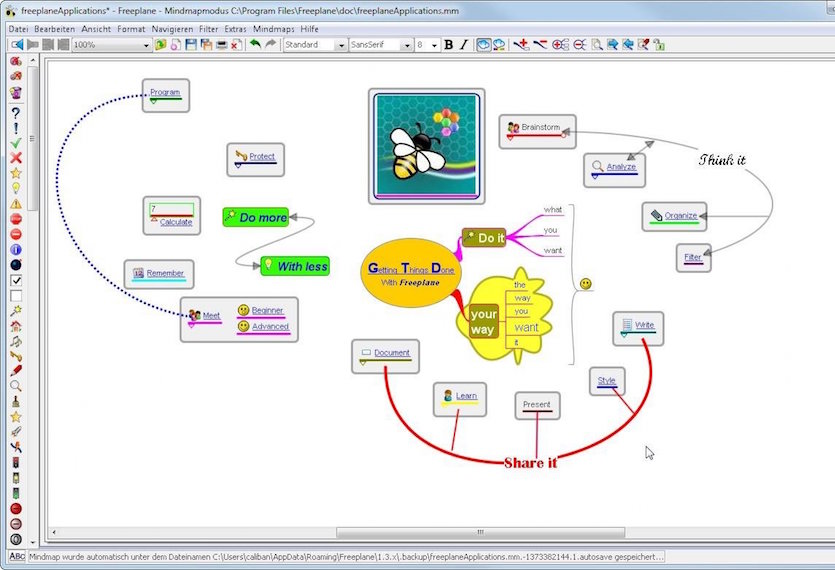Toggle bold formatting B button

coord(448,45)
